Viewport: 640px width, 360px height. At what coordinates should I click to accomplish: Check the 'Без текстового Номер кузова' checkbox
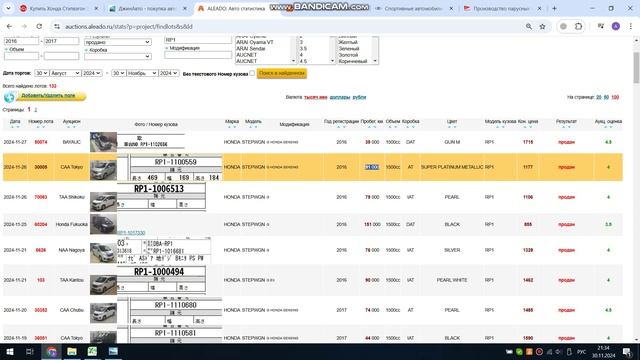252,73
